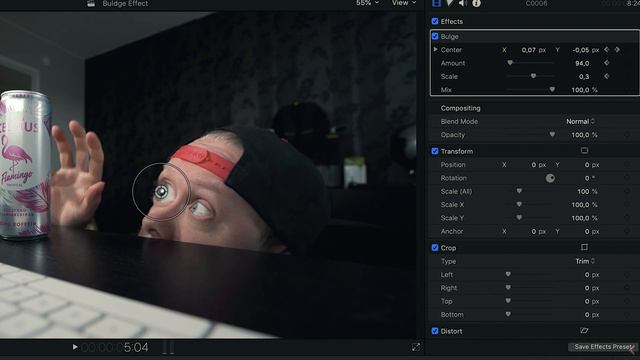This screenshot has height=360, width=640.
Task: Click the Scale (All) value 100 %
Action: click(587, 191)
